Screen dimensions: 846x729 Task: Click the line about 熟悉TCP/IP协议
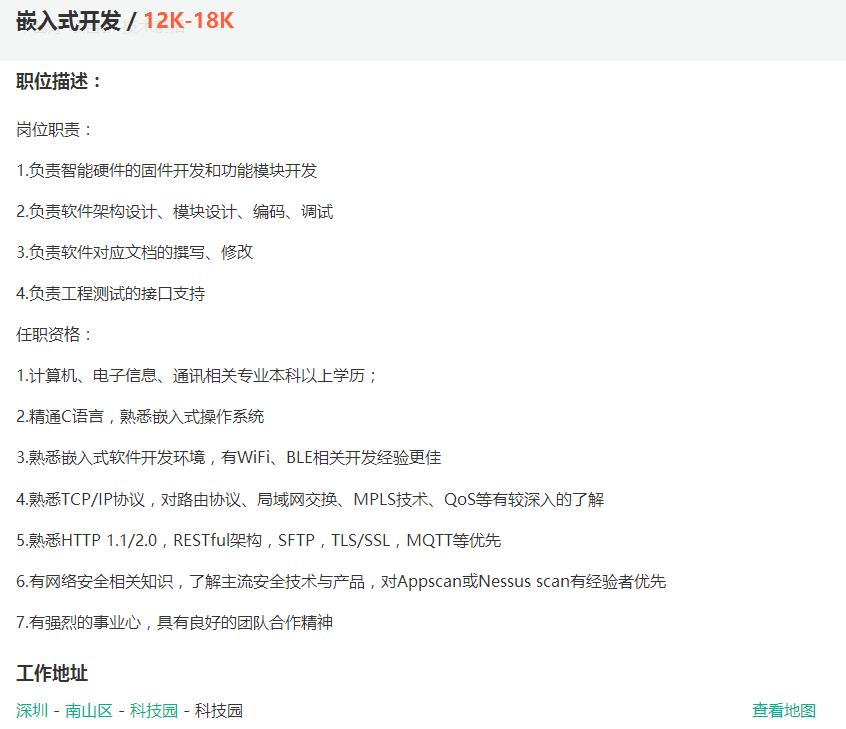pyautogui.click(x=310, y=499)
